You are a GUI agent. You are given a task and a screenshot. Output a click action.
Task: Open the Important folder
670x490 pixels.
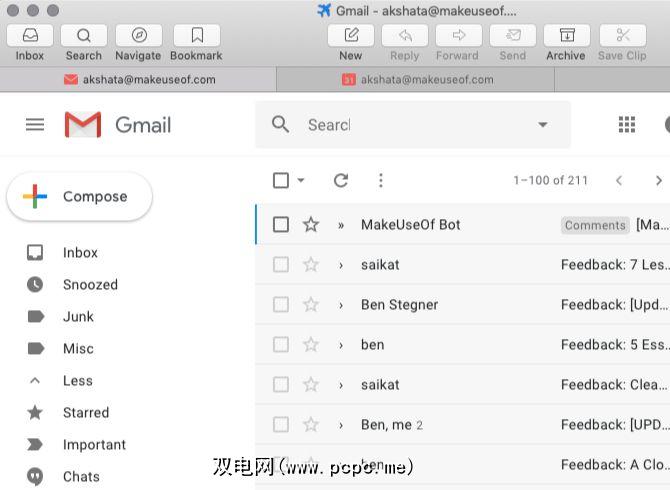coord(94,445)
